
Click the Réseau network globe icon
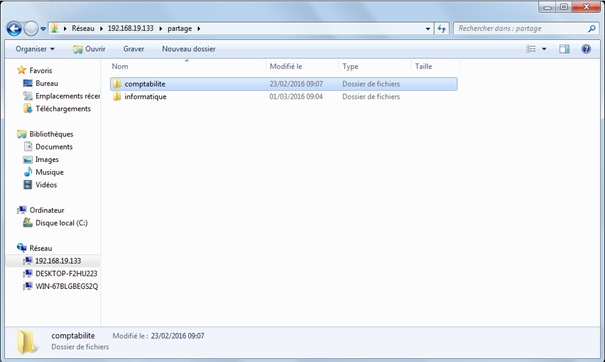coord(22,248)
